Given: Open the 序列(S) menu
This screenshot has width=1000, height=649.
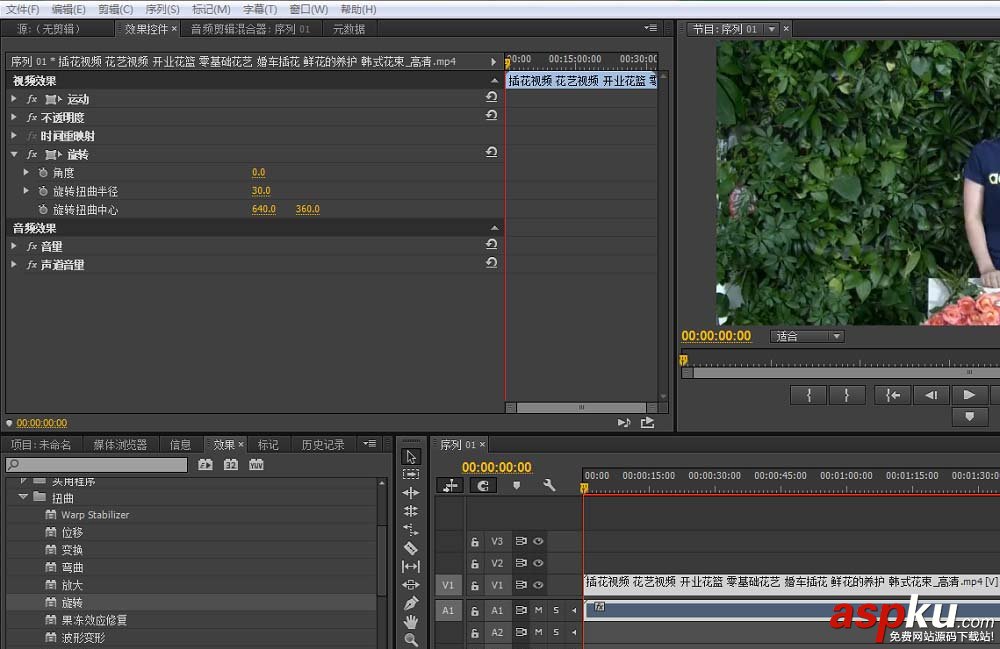Looking at the screenshot, I should click(162, 9).
